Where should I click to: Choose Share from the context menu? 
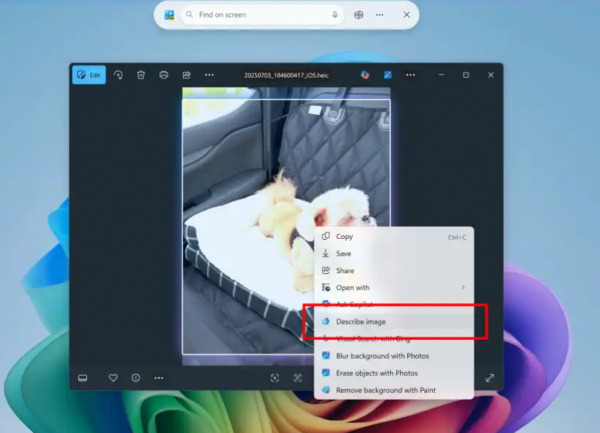click(x=394, y=271)
